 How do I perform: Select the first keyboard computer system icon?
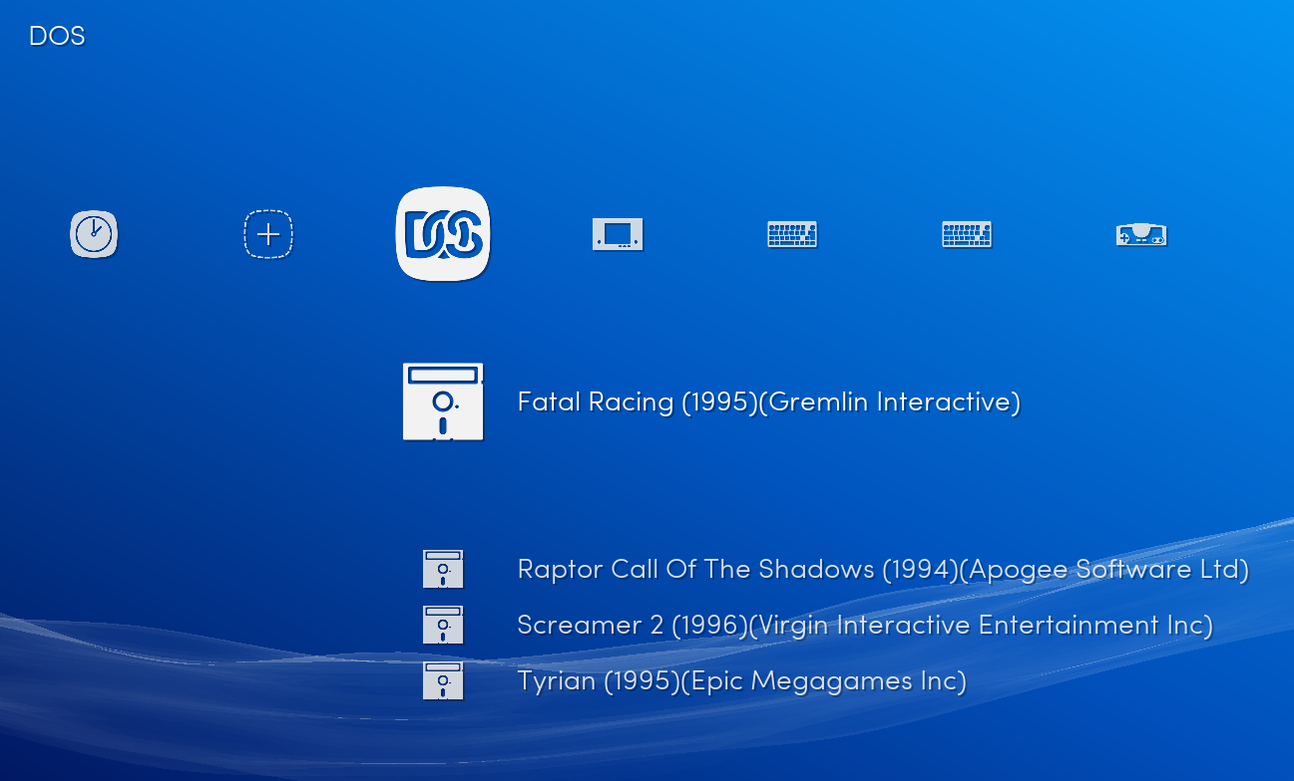[x=792, y=234]
